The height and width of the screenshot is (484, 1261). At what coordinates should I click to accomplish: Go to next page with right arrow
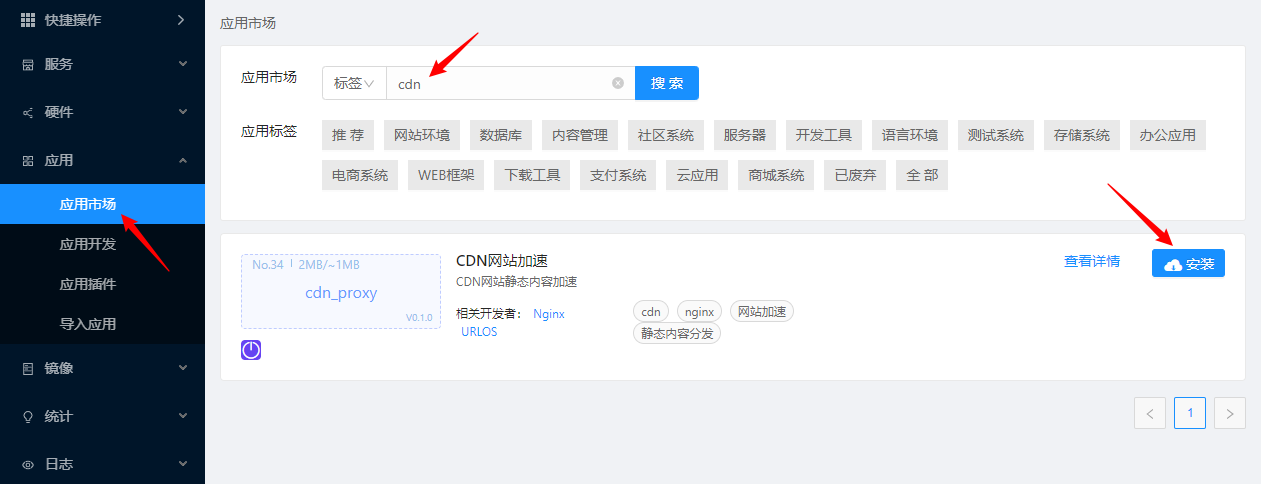1229,413
